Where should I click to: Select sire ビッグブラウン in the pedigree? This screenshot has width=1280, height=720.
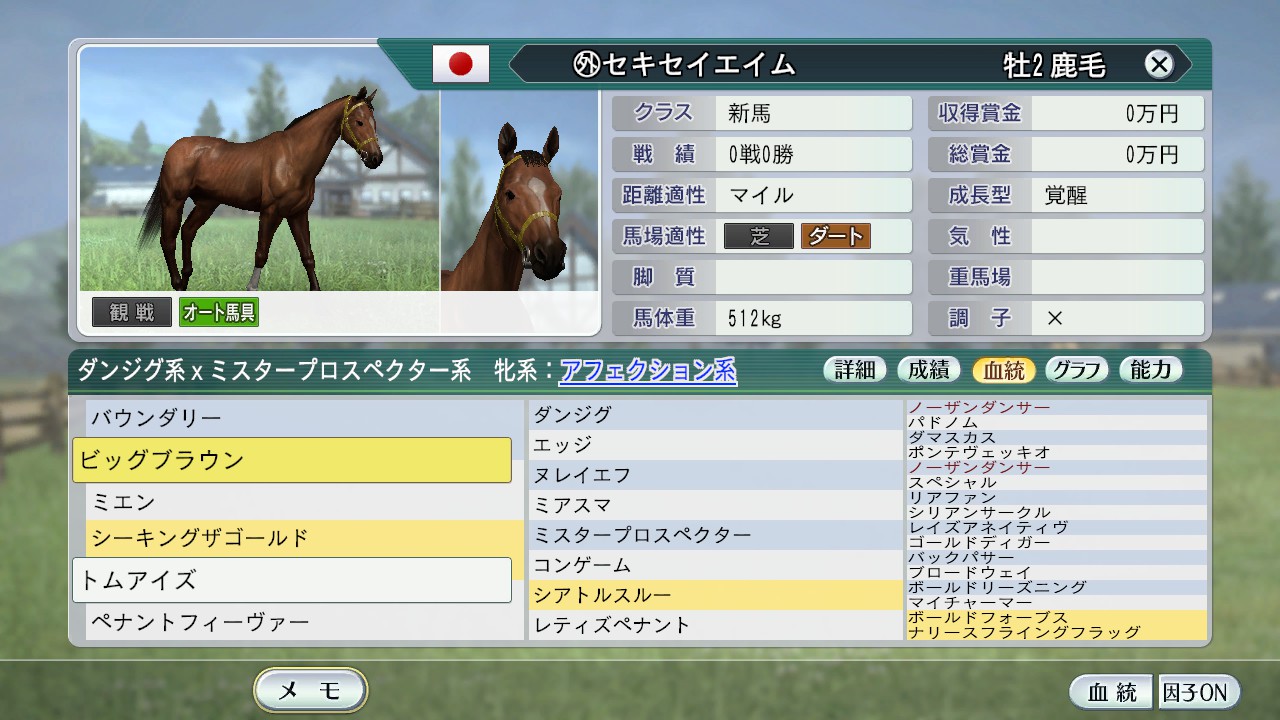point(292,460)
